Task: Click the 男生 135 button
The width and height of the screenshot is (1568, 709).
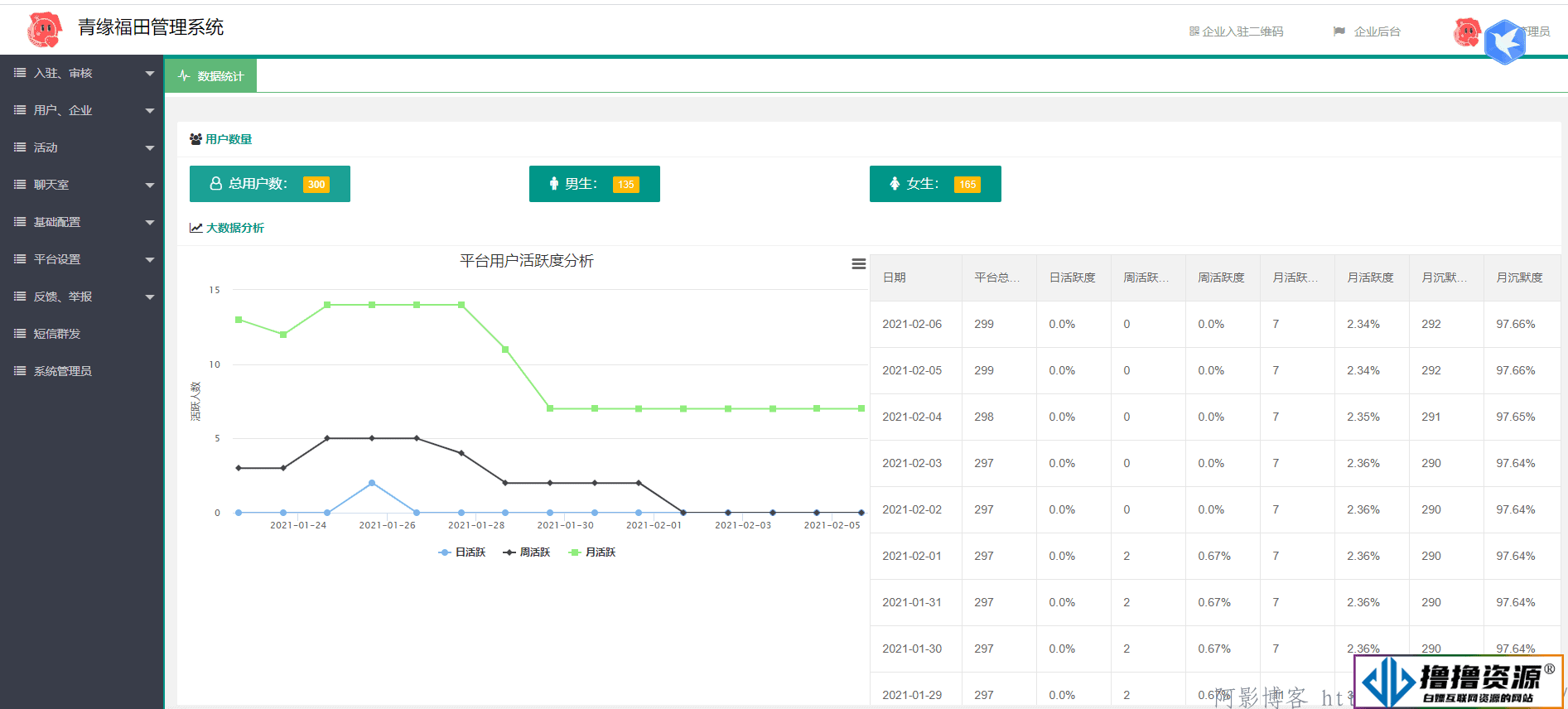Action: point(595,184)
